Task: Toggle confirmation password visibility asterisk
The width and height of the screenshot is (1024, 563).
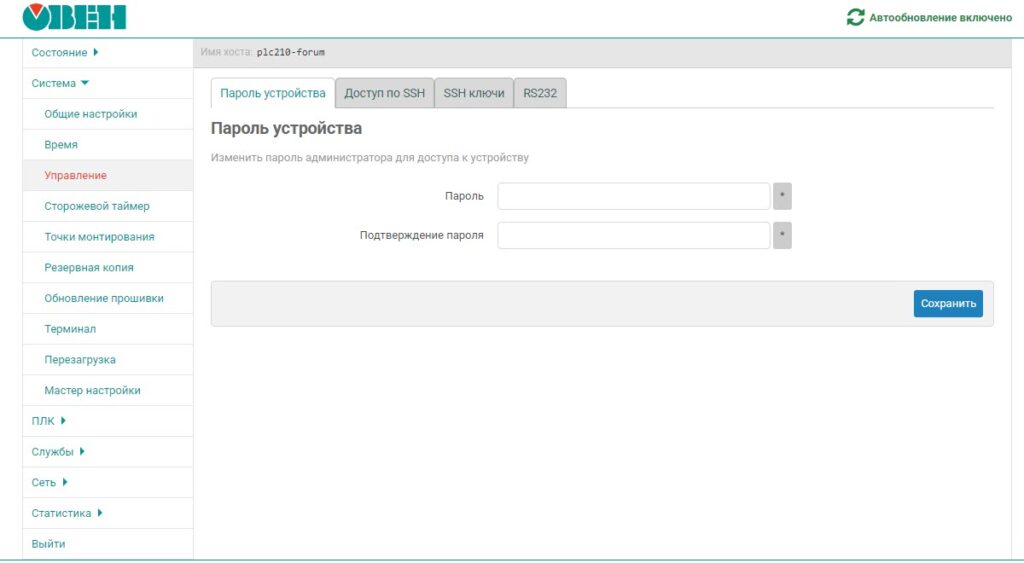Action: (782, 235)
